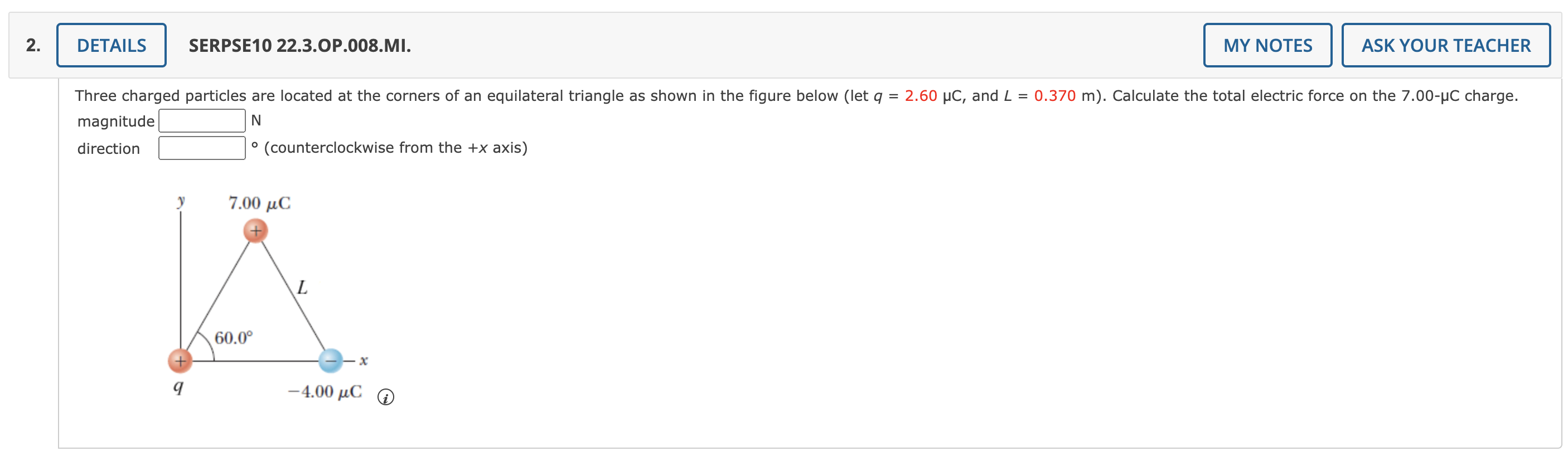Open the DETAILS panel
The width and height of the screenshot is (1568, 466).
pyautogui.click(x=112, y=45)
